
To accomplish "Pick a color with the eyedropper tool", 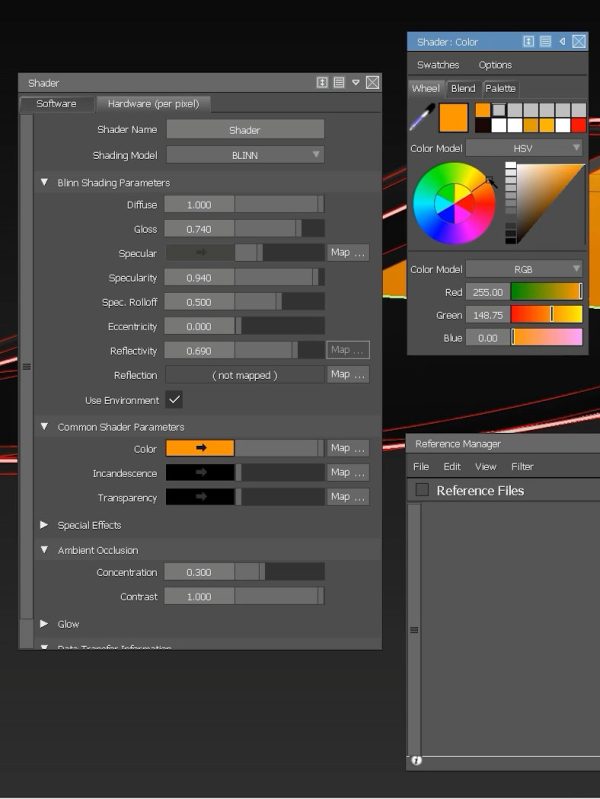I will pos(421,120).
